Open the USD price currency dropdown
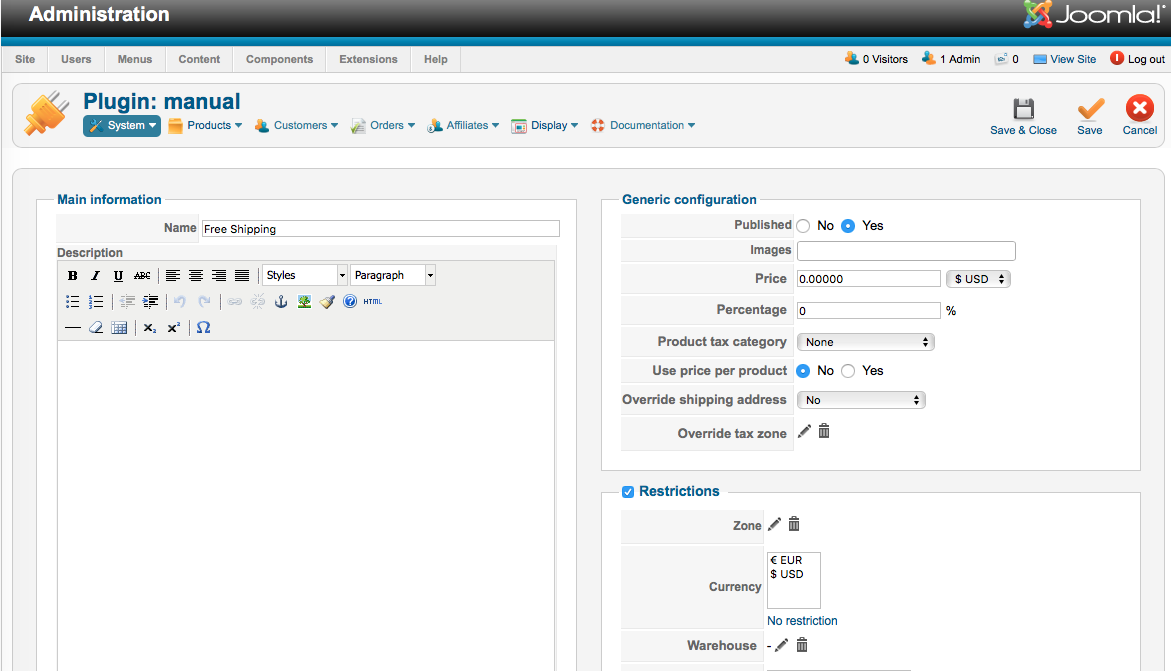This screenshot has width=1171, height=671. point(978,279)
